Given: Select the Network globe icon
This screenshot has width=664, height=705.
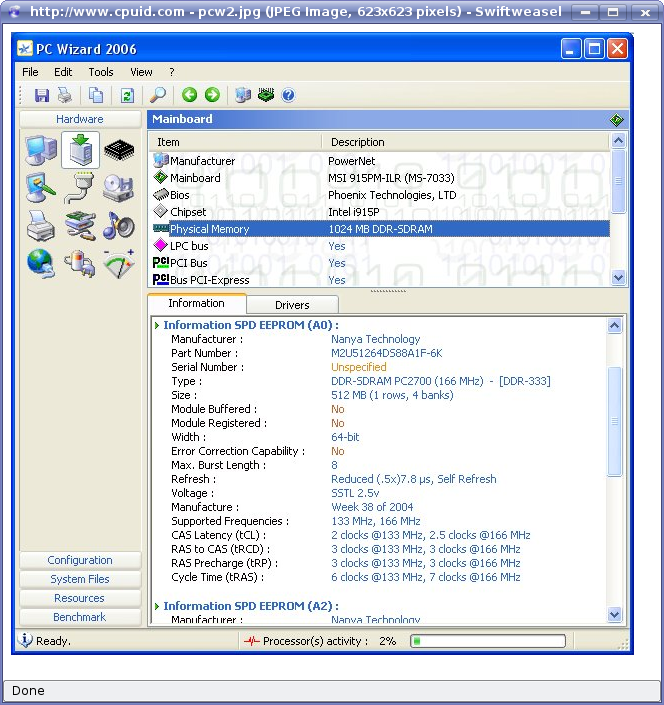Looking at the screenshot, I should tap(41, 263).
